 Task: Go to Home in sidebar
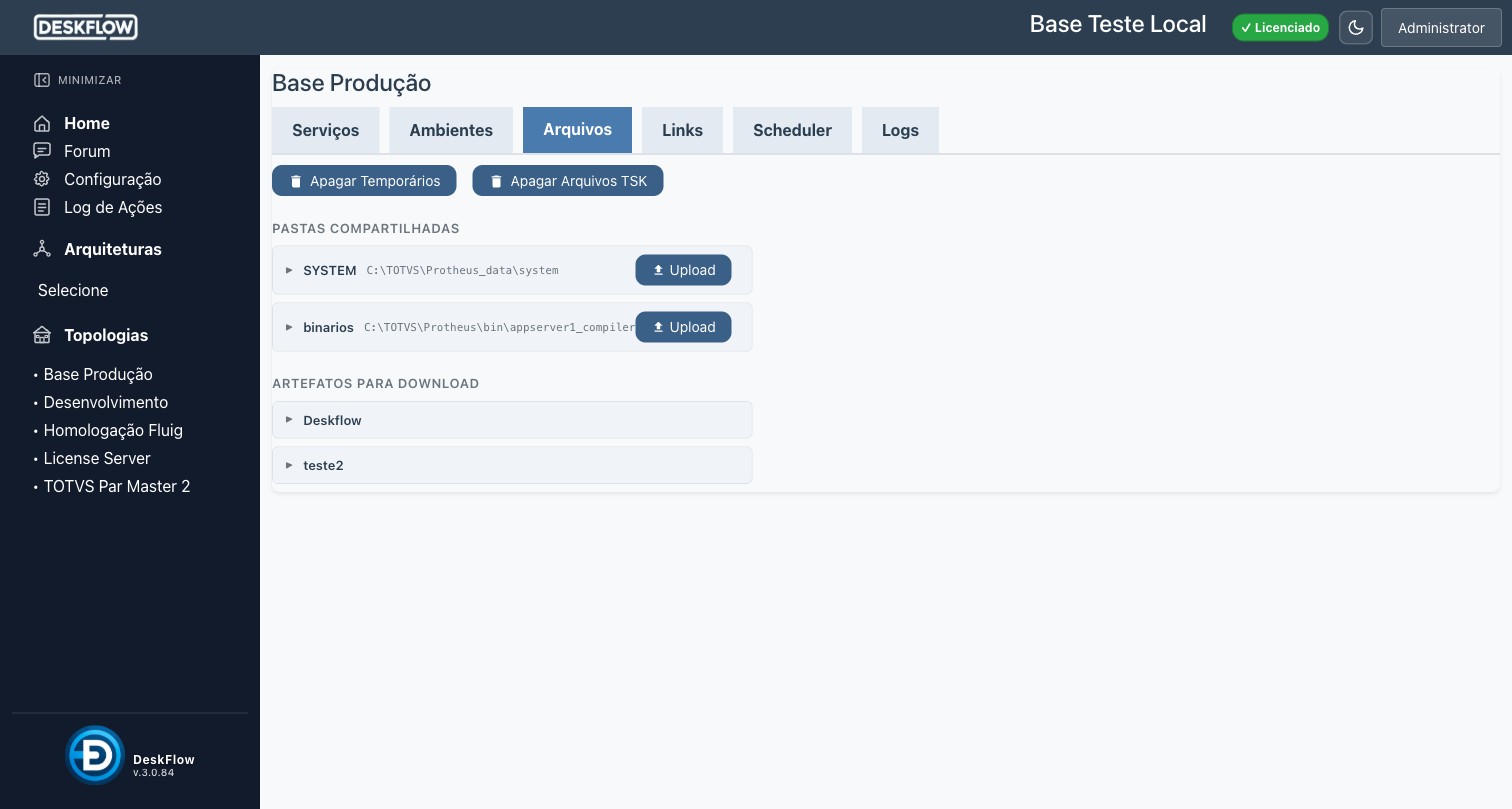87,123
